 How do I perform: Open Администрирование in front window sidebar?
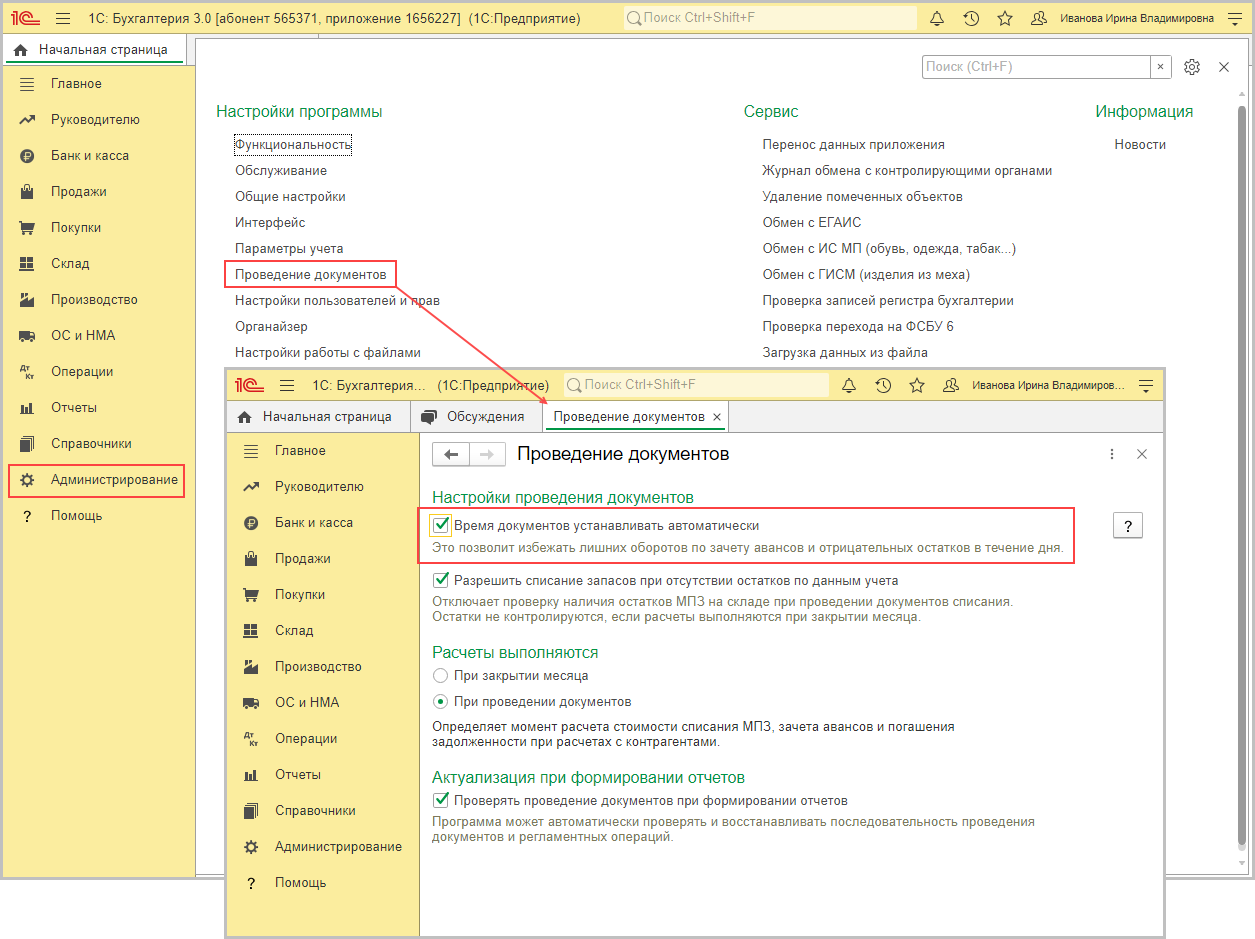click(x=338, y=847)
